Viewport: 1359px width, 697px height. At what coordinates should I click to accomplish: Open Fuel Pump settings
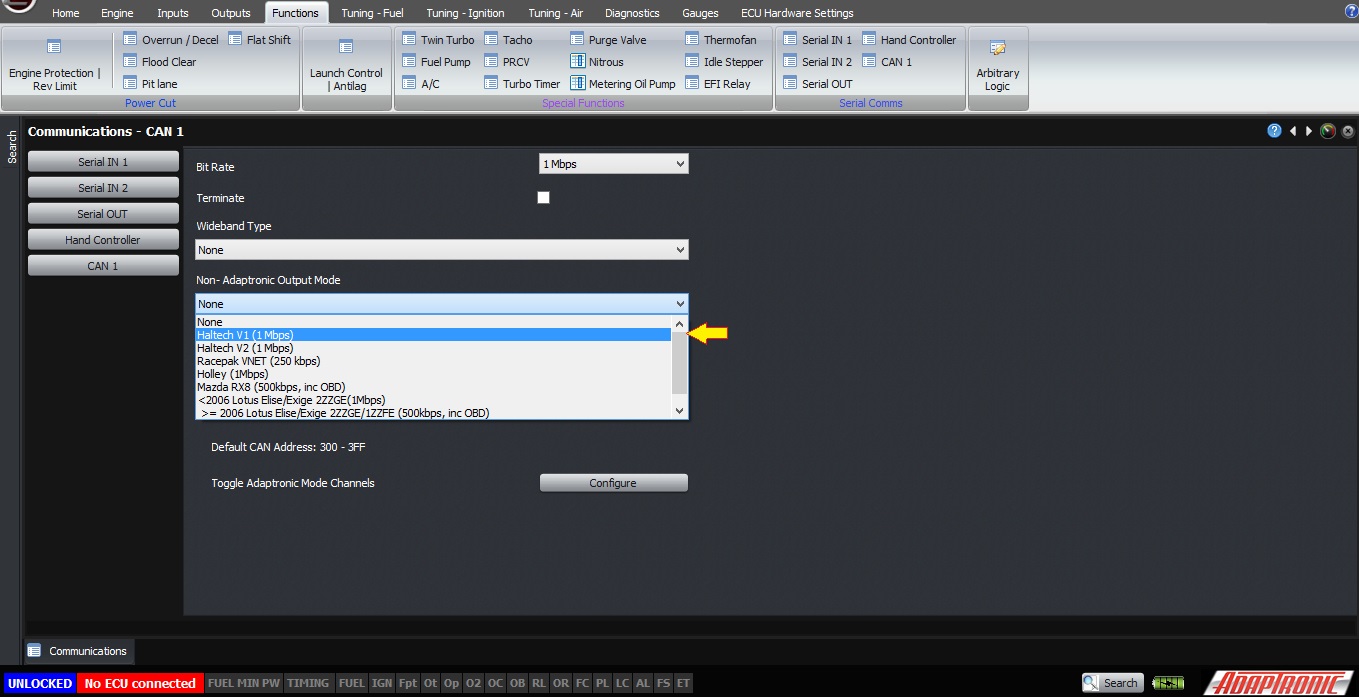[435, 62]
